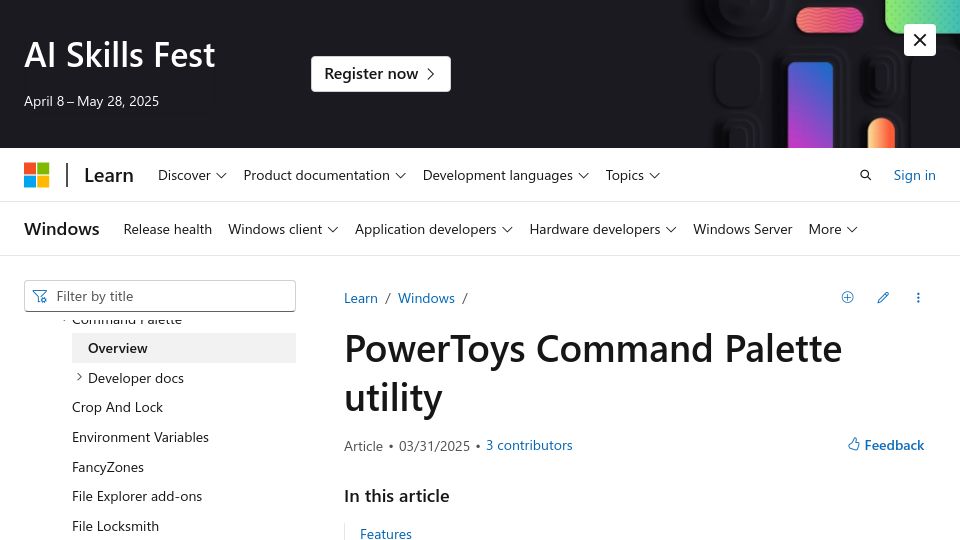Click the add to collection plus icon
Viewport: 960px width, 540px height.
tap(847, 298)
